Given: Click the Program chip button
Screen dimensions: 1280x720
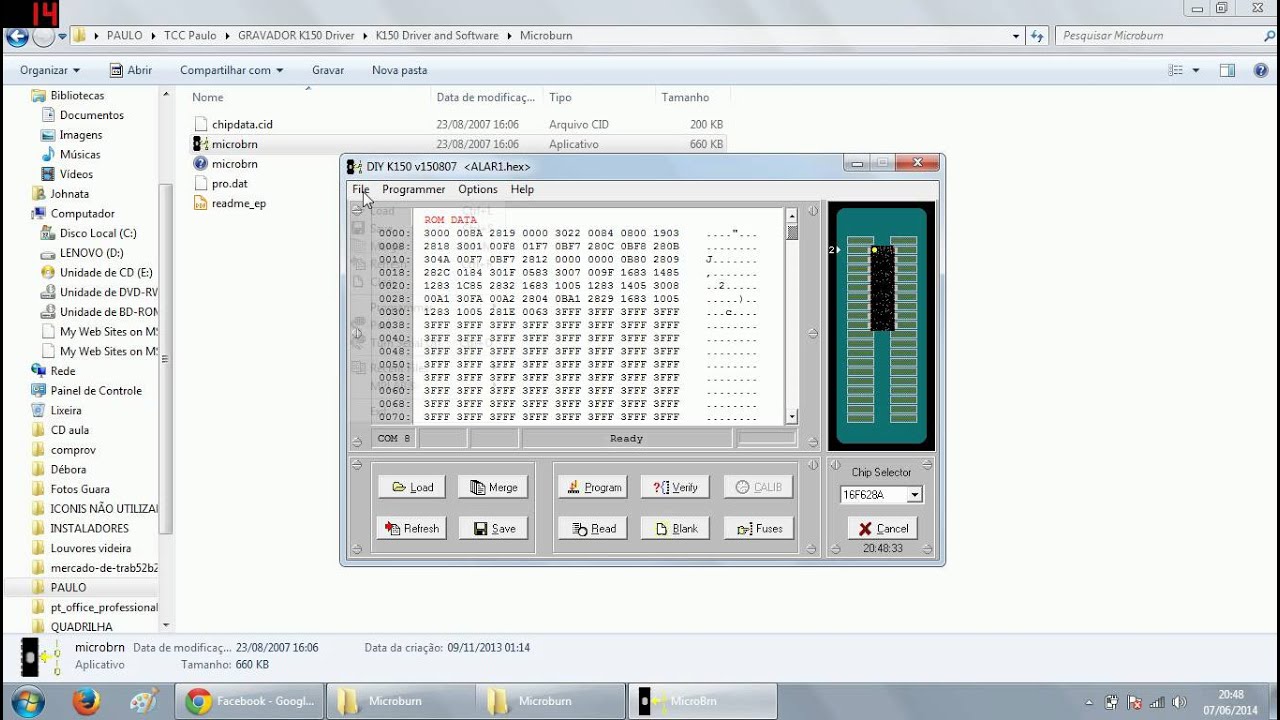Looking at the screenshot, I should point(593,487).
